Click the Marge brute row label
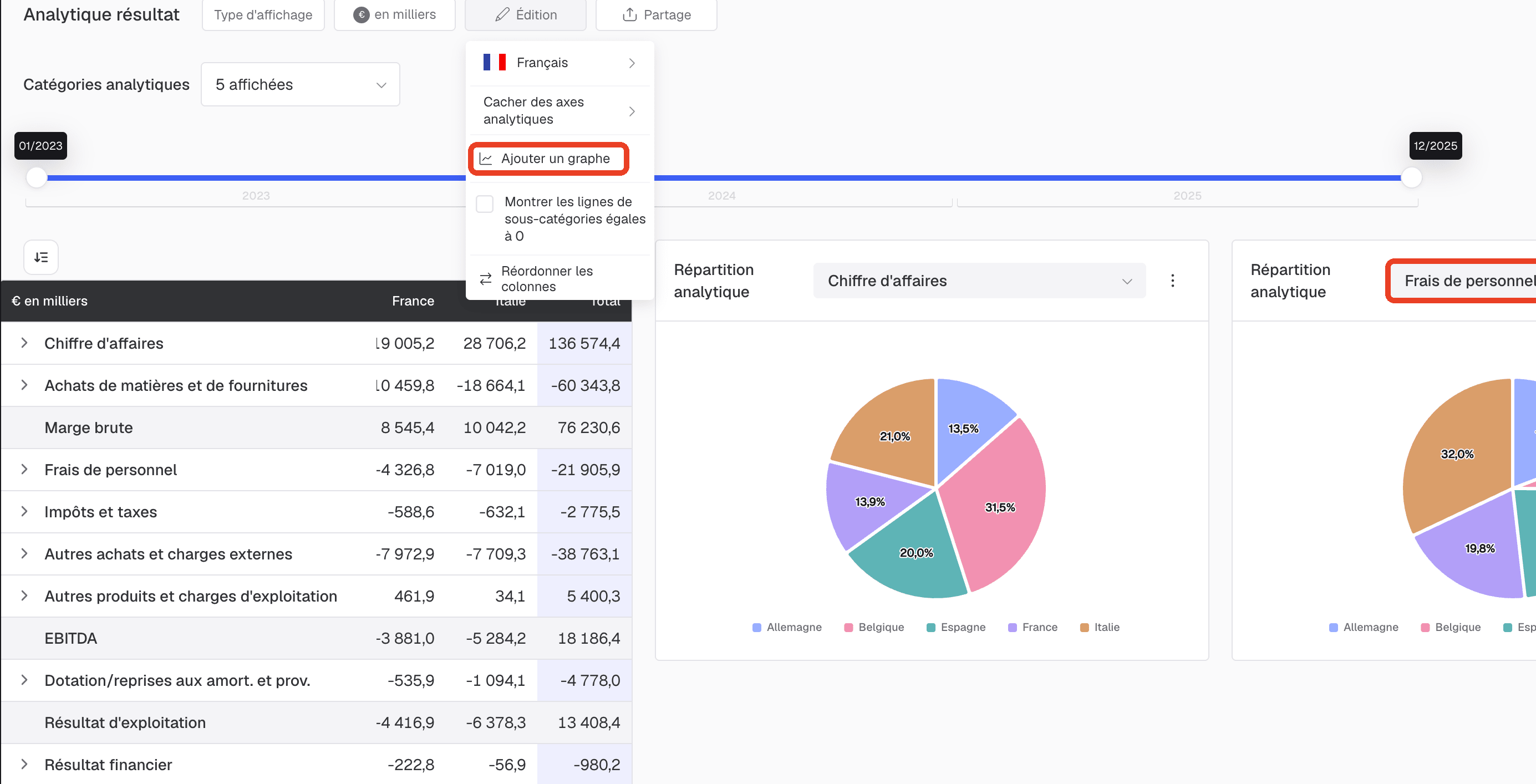This screenshot has height=784, width=1536. (88, 427)
